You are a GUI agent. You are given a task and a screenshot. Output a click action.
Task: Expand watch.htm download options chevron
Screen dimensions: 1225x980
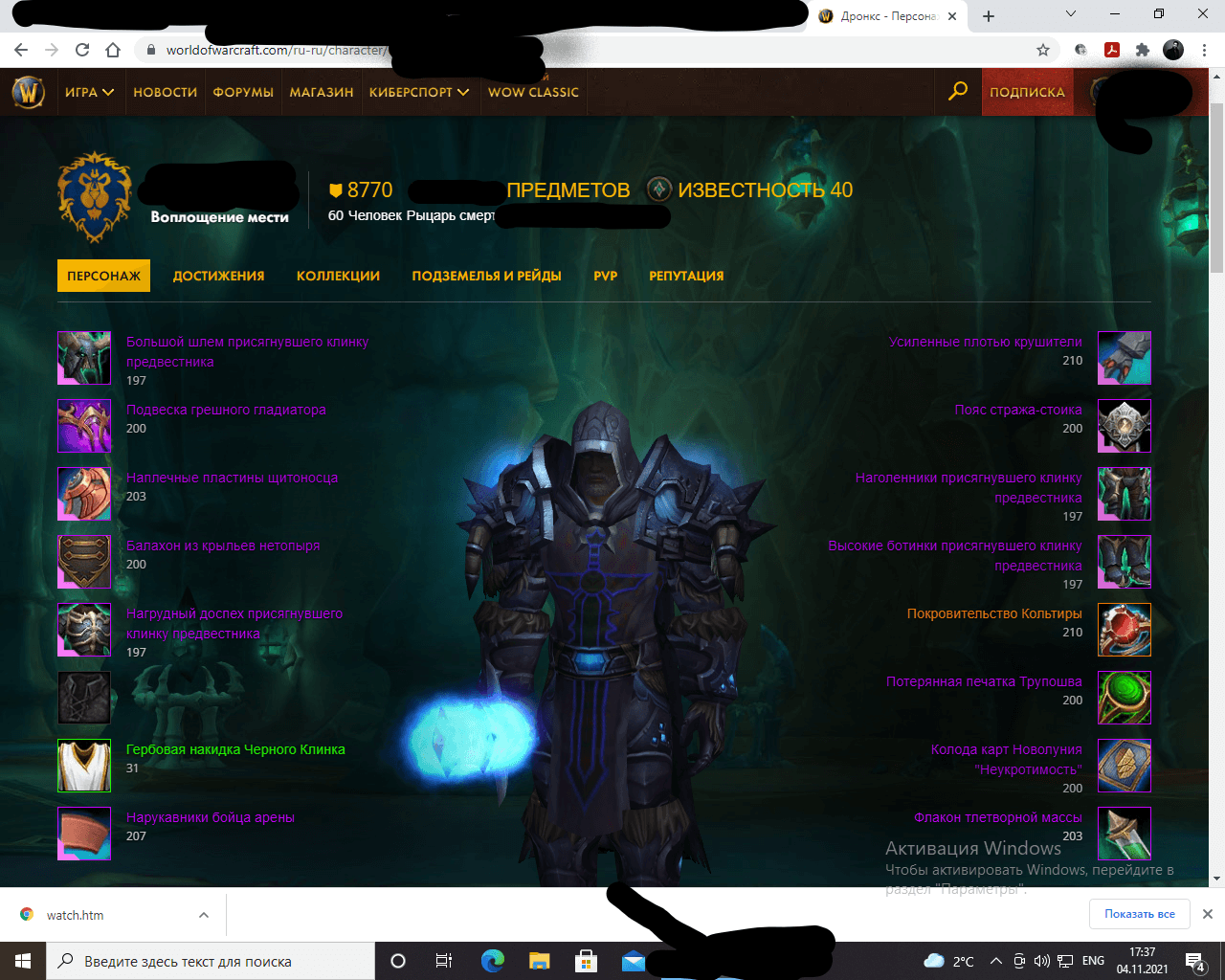point(204,915)
